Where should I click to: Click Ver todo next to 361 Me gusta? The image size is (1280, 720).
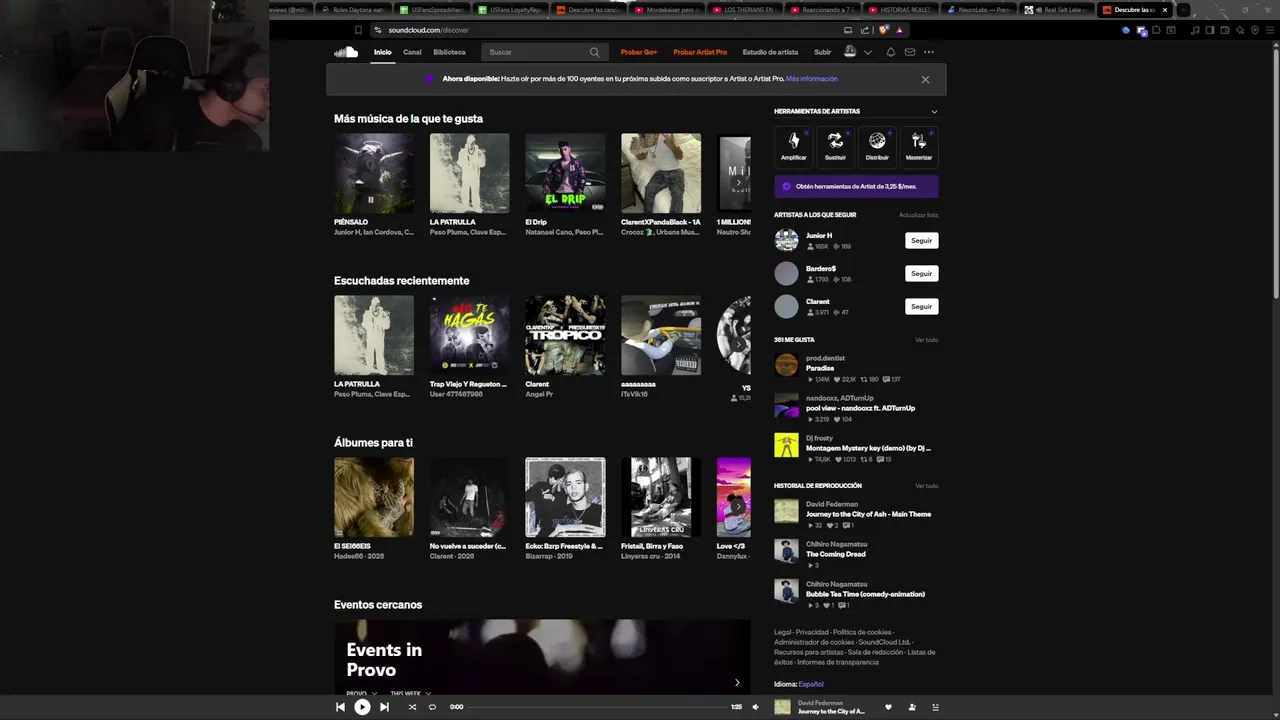click(926, 340)
